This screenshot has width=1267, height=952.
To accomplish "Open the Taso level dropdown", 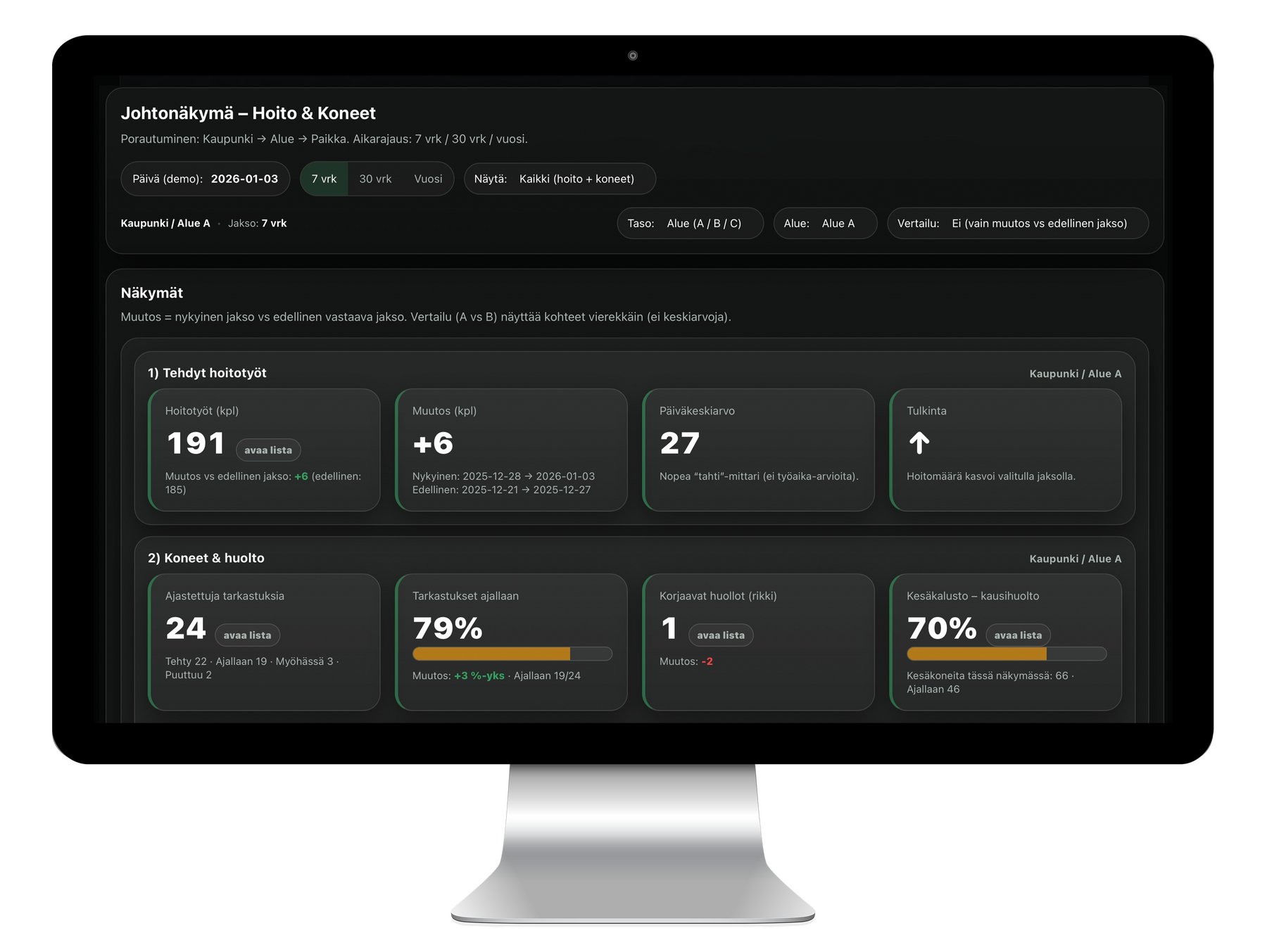I will point(690,223).
